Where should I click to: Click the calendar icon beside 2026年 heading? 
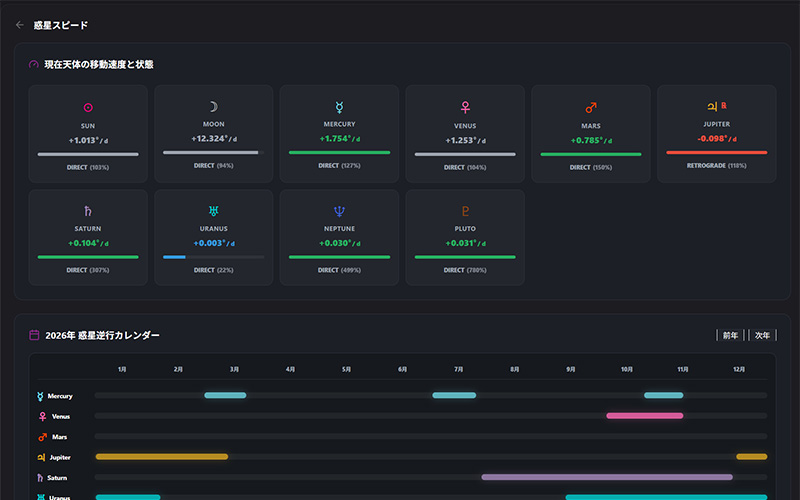click(34, 335)
